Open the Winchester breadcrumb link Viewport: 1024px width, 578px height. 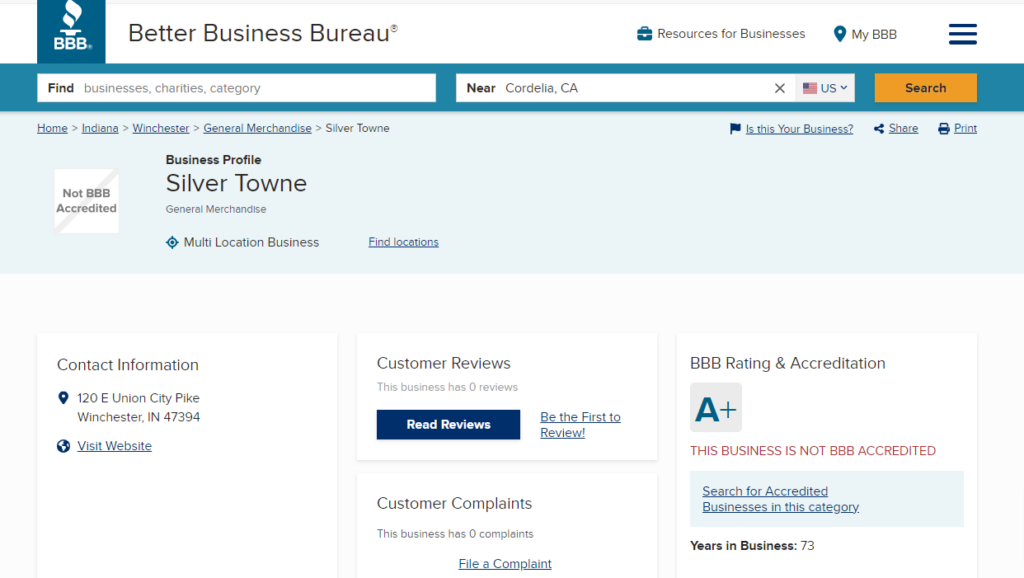coord(161,129)
